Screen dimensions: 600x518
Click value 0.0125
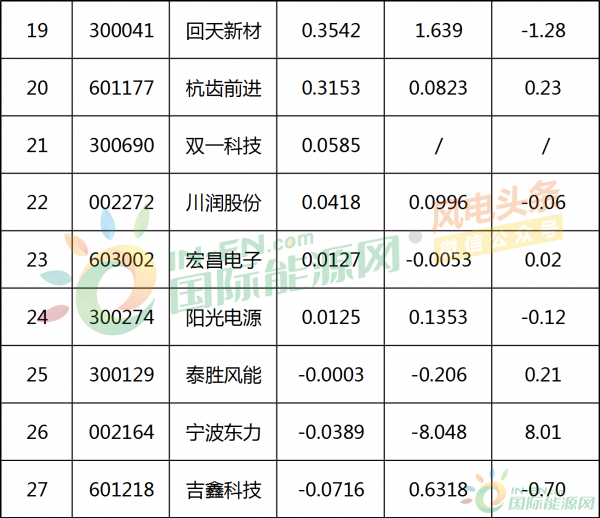[x=331, y=318]
